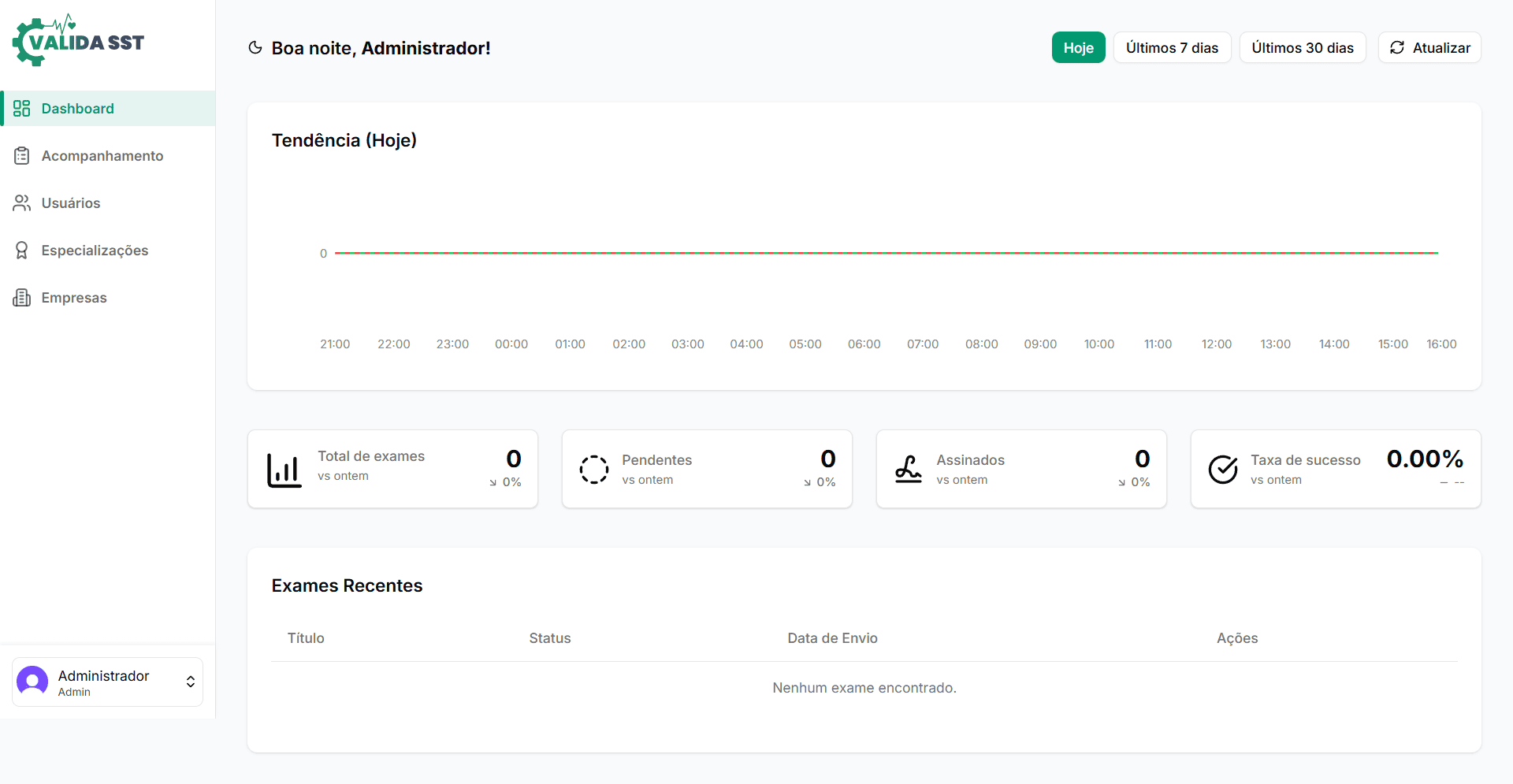Switch period to Últimos 30 dias
This screenshot has width=1513, height=784.
pos(1302,48)
